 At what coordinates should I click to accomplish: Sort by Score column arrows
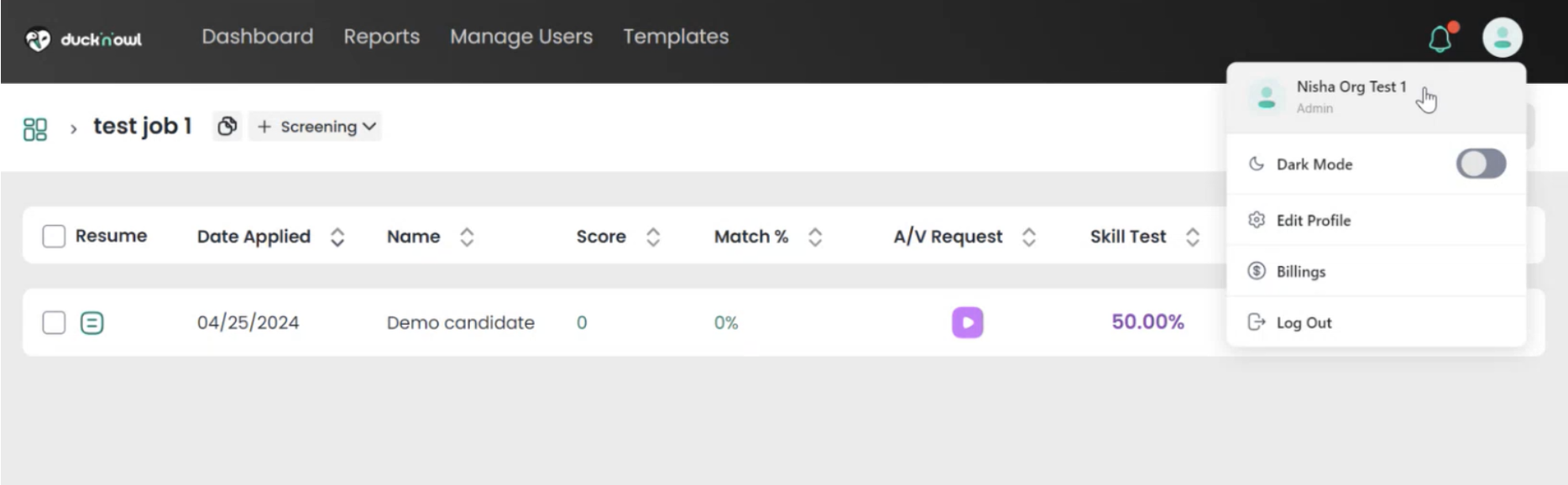click(x=653, y=237)
